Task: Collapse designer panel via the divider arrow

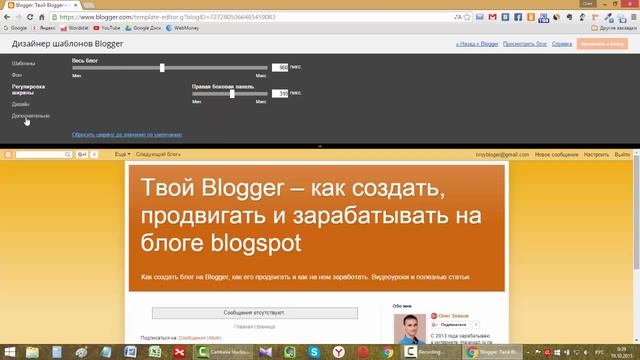Action: tap(320, 146)
